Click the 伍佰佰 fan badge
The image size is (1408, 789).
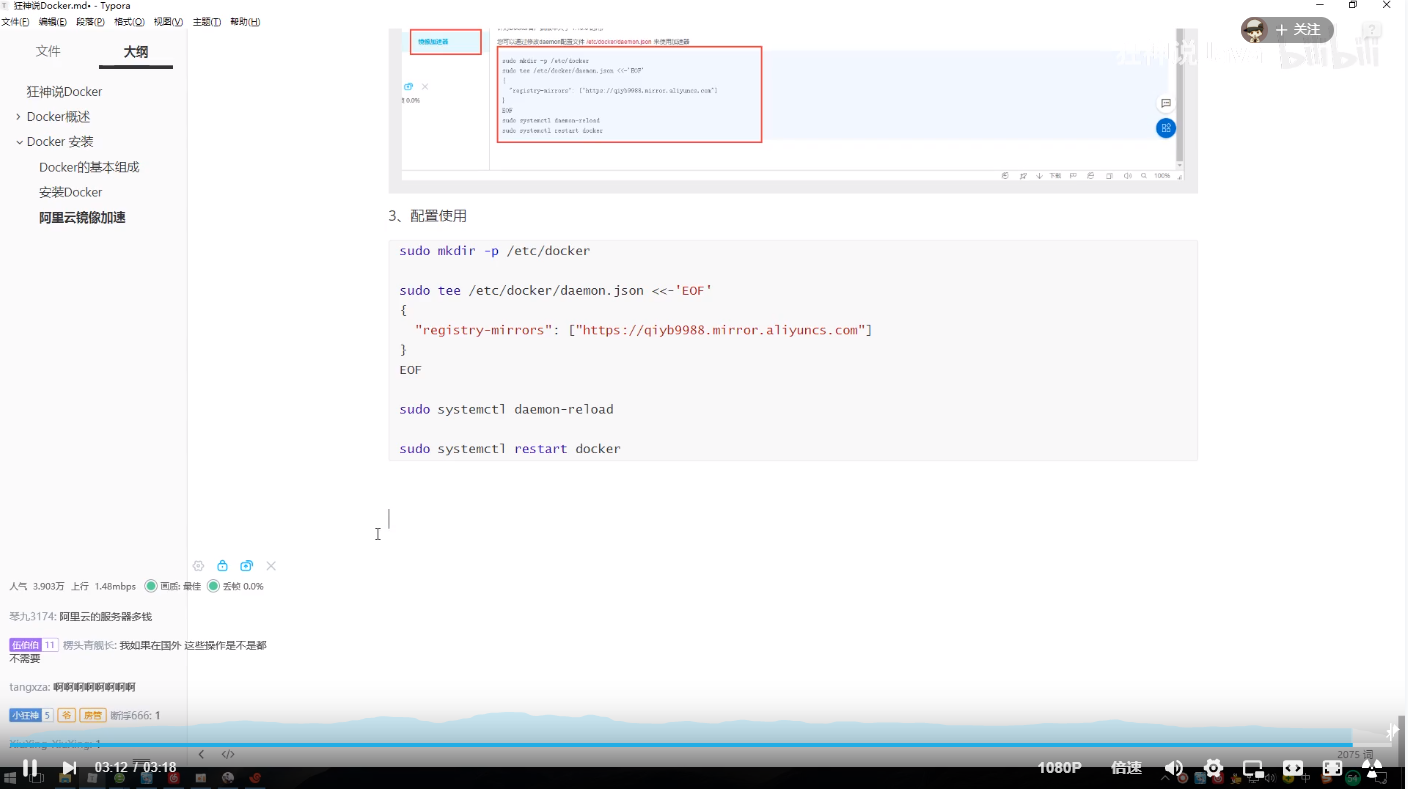(x=33, y=645)
